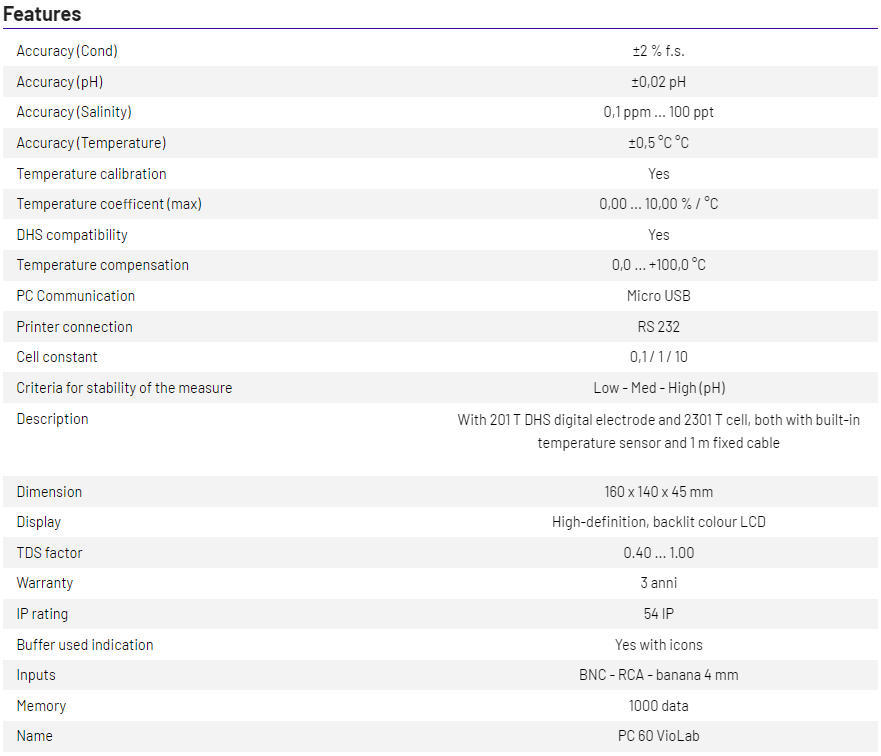Screen dimensions: 881x756
Task: Select the Description text about 201 T DHS electrode
Action: click(x=658, y=431)
